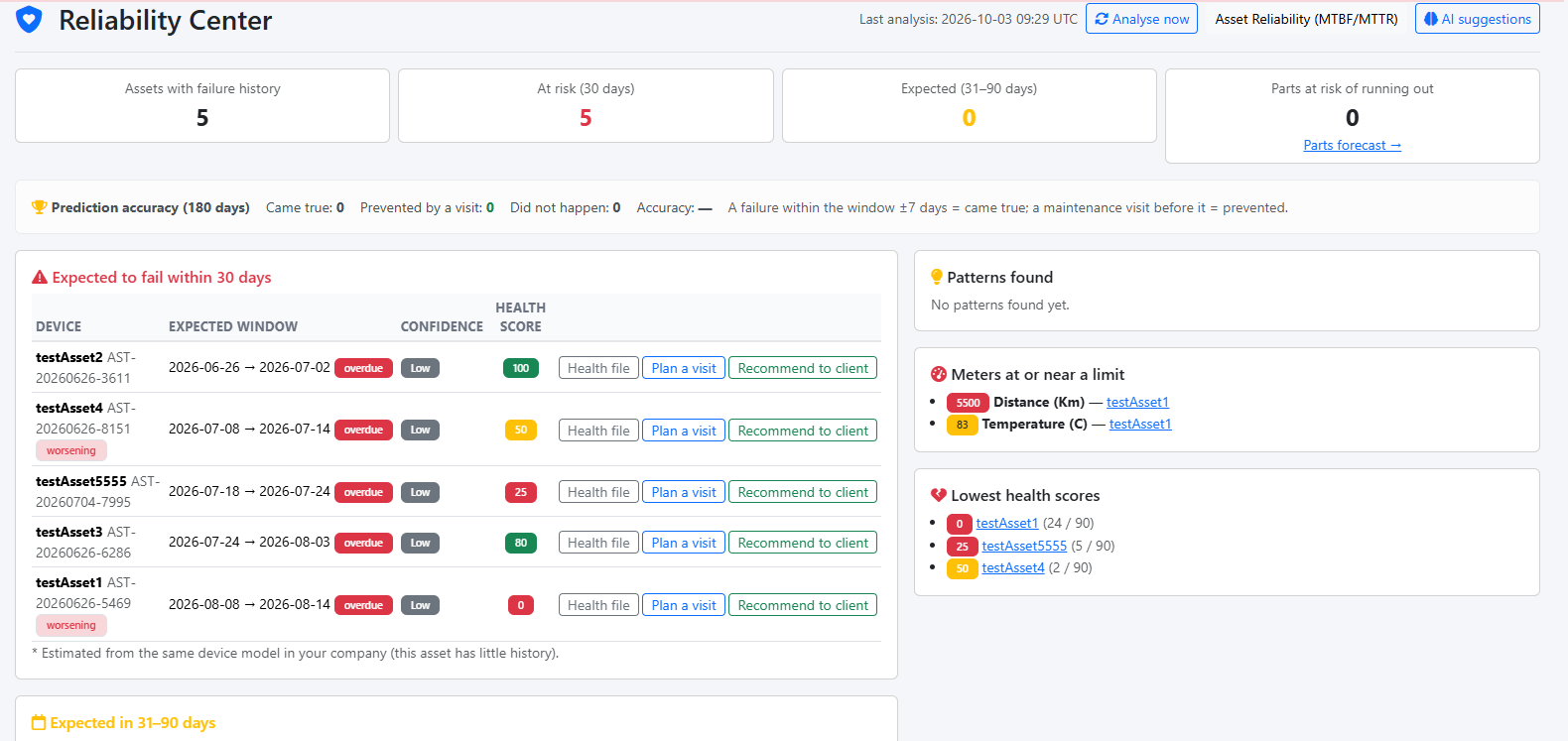1568x741 pixels.
Task: Click the gauge icon beside Meters at limit
Action: point(939,375)
